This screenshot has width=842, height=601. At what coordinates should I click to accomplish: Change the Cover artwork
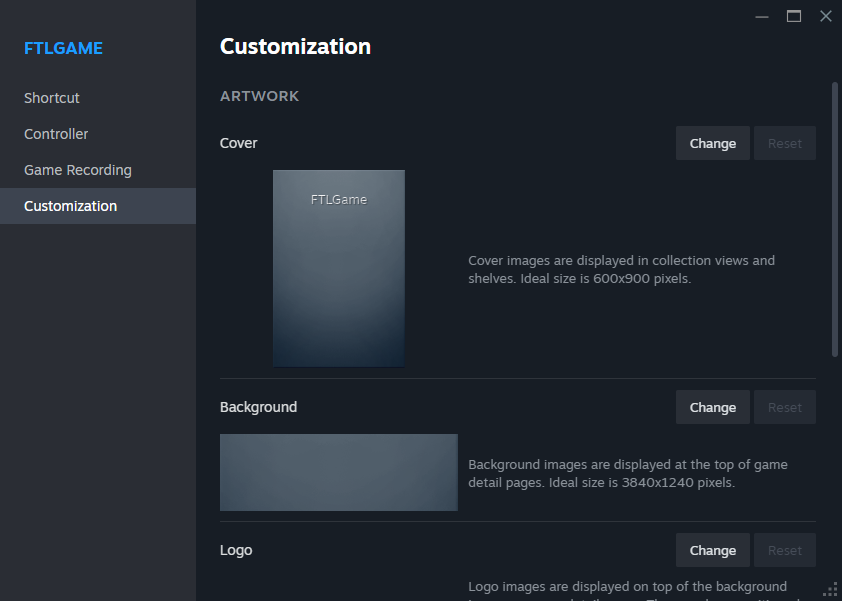pos(712,143)
